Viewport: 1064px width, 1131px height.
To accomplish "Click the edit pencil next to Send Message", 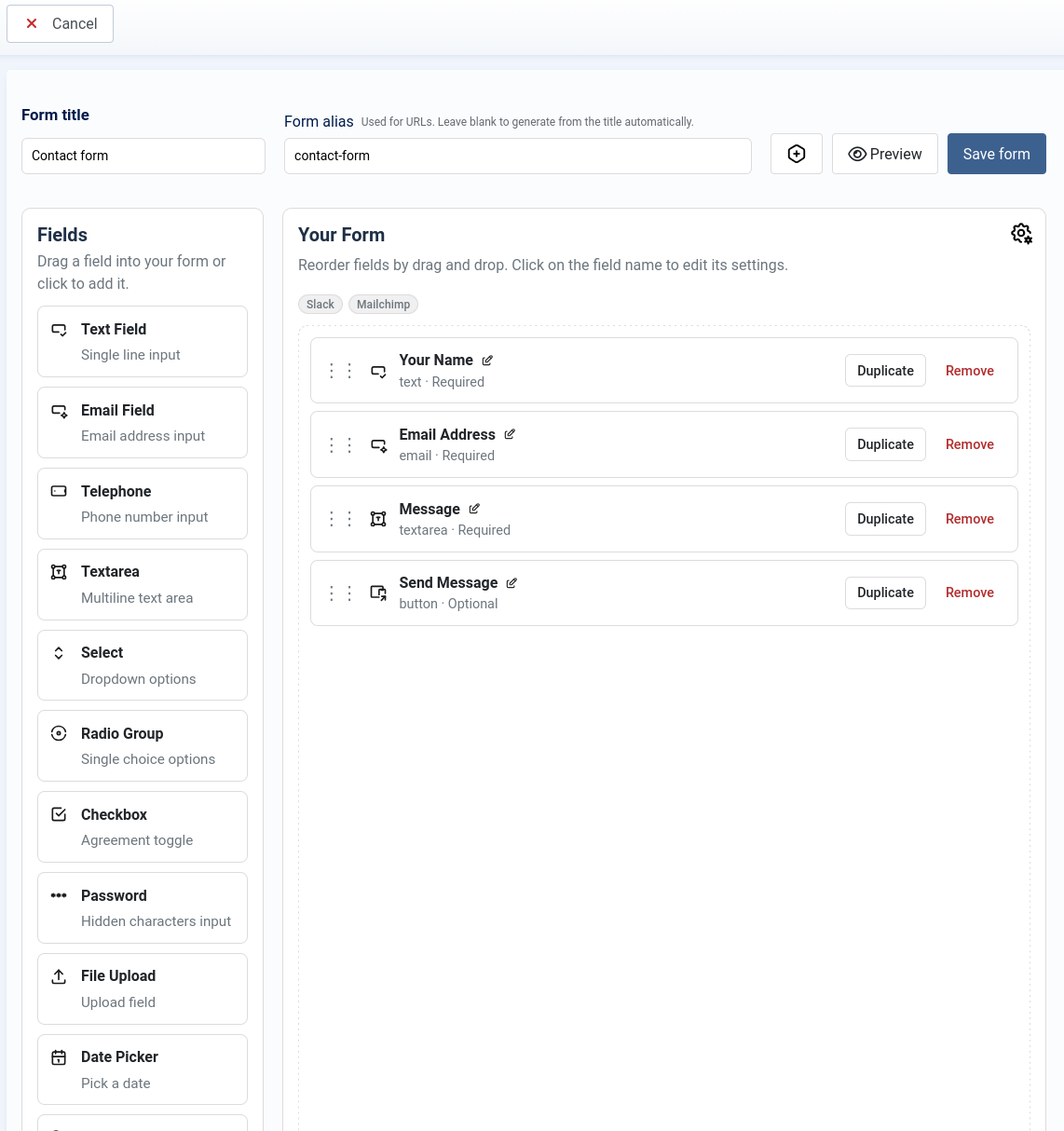I will pyautogui.click(x=512, y=582).
